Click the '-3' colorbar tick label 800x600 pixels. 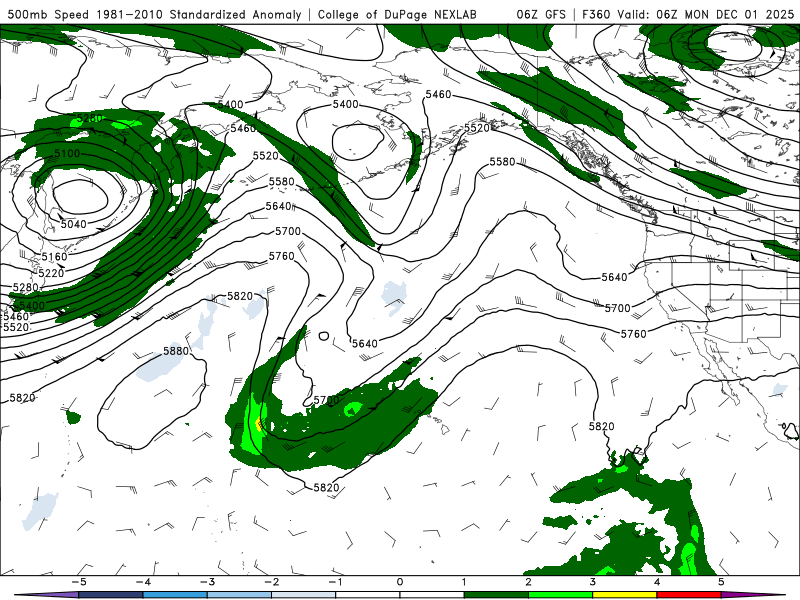pyautogui.click(x=207, y=582)
